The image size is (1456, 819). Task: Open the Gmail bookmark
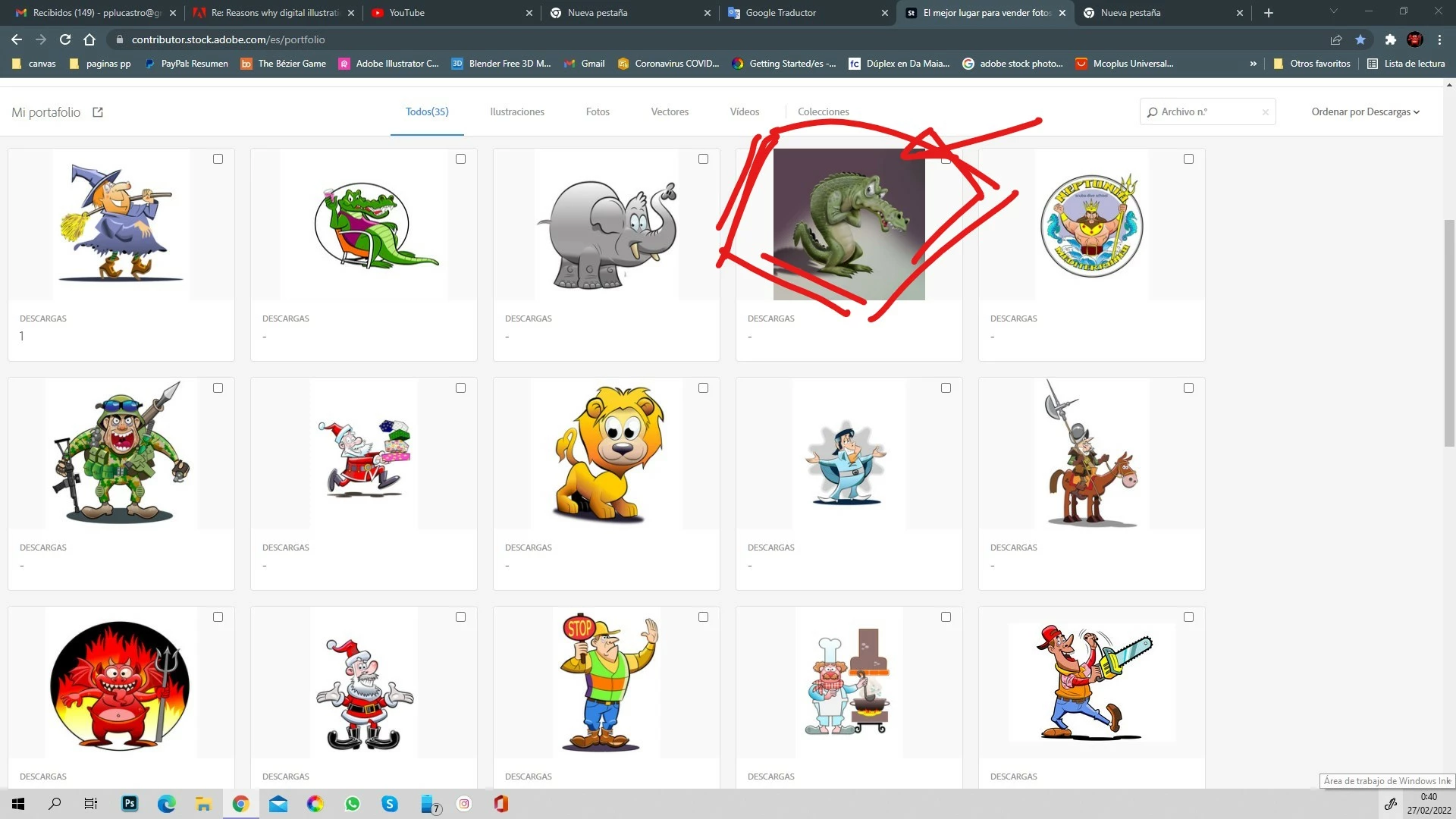pyautogui.click(x=585, y=64)
